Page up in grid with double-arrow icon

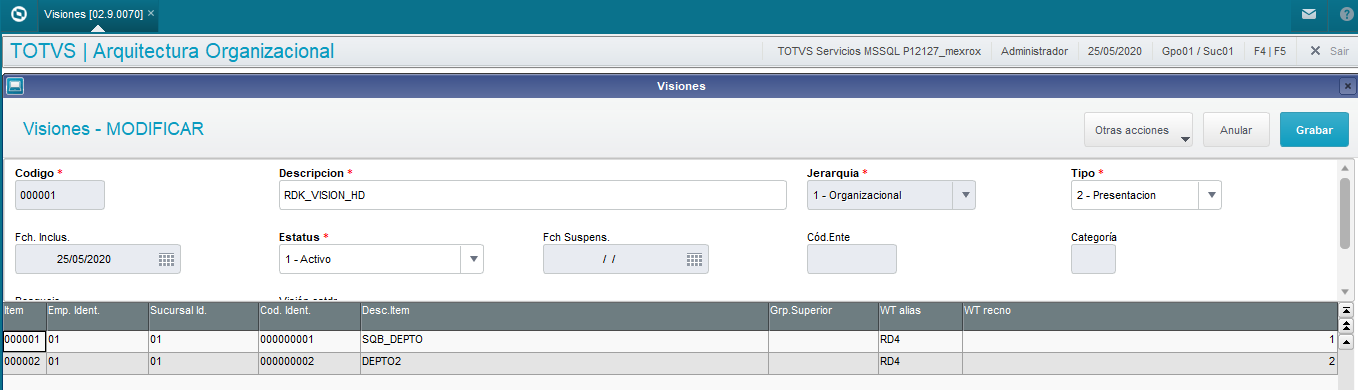pos(1345,326)
